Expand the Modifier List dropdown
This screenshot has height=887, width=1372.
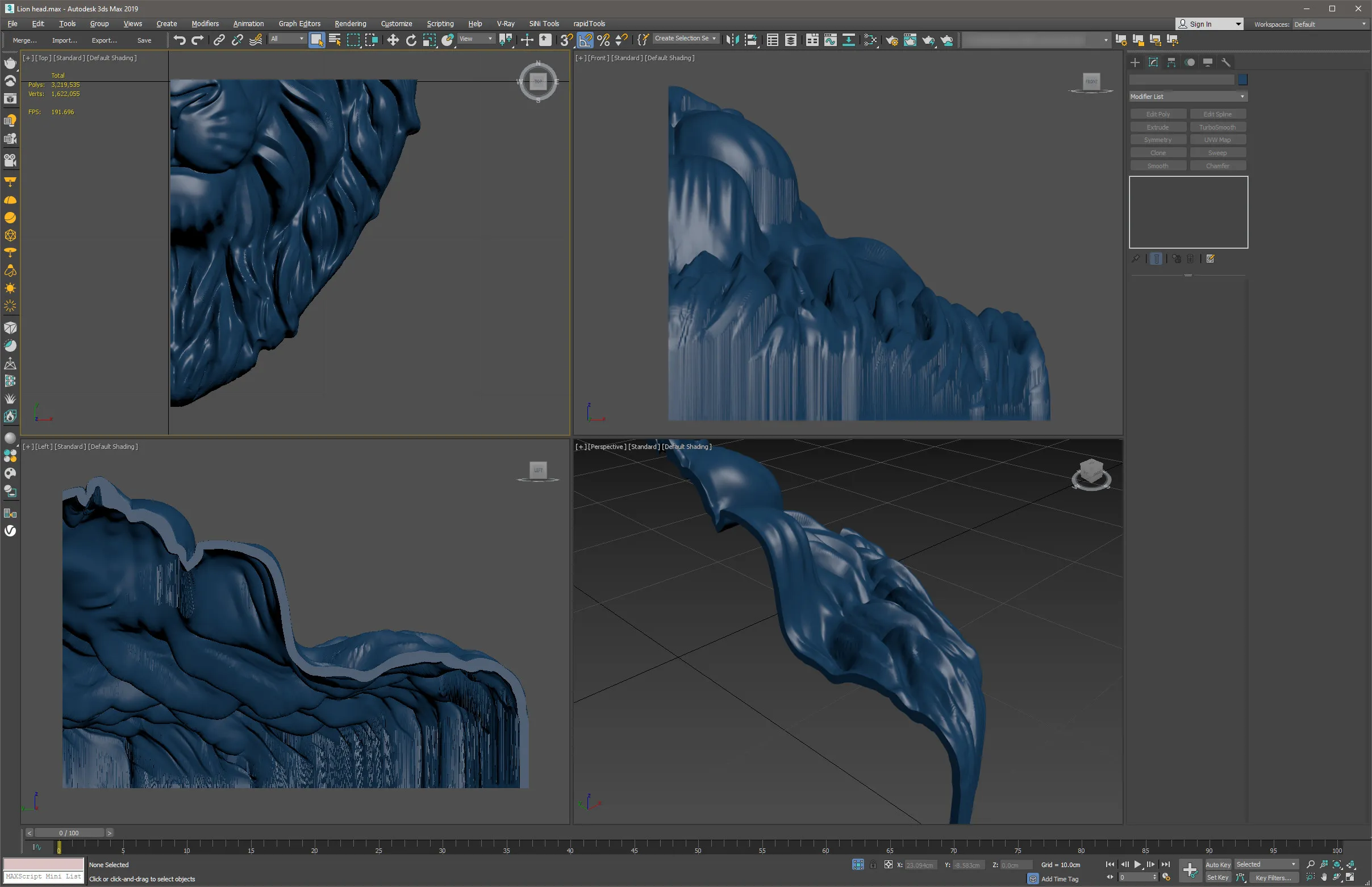pyautogui.click(x=1188, y=96)
